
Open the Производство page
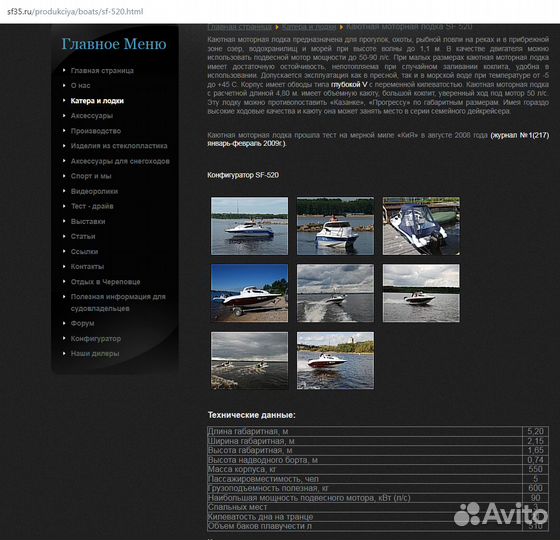(95, 131)
